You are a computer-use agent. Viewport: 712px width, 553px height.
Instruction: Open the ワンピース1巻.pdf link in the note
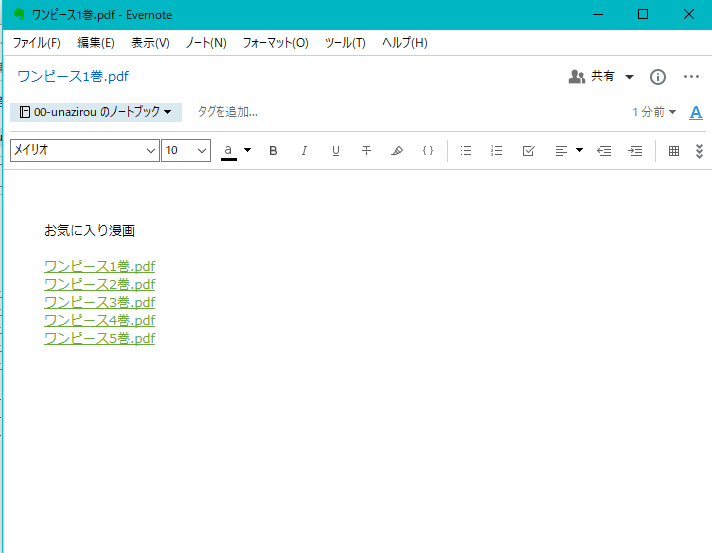[x=99, y=266]
